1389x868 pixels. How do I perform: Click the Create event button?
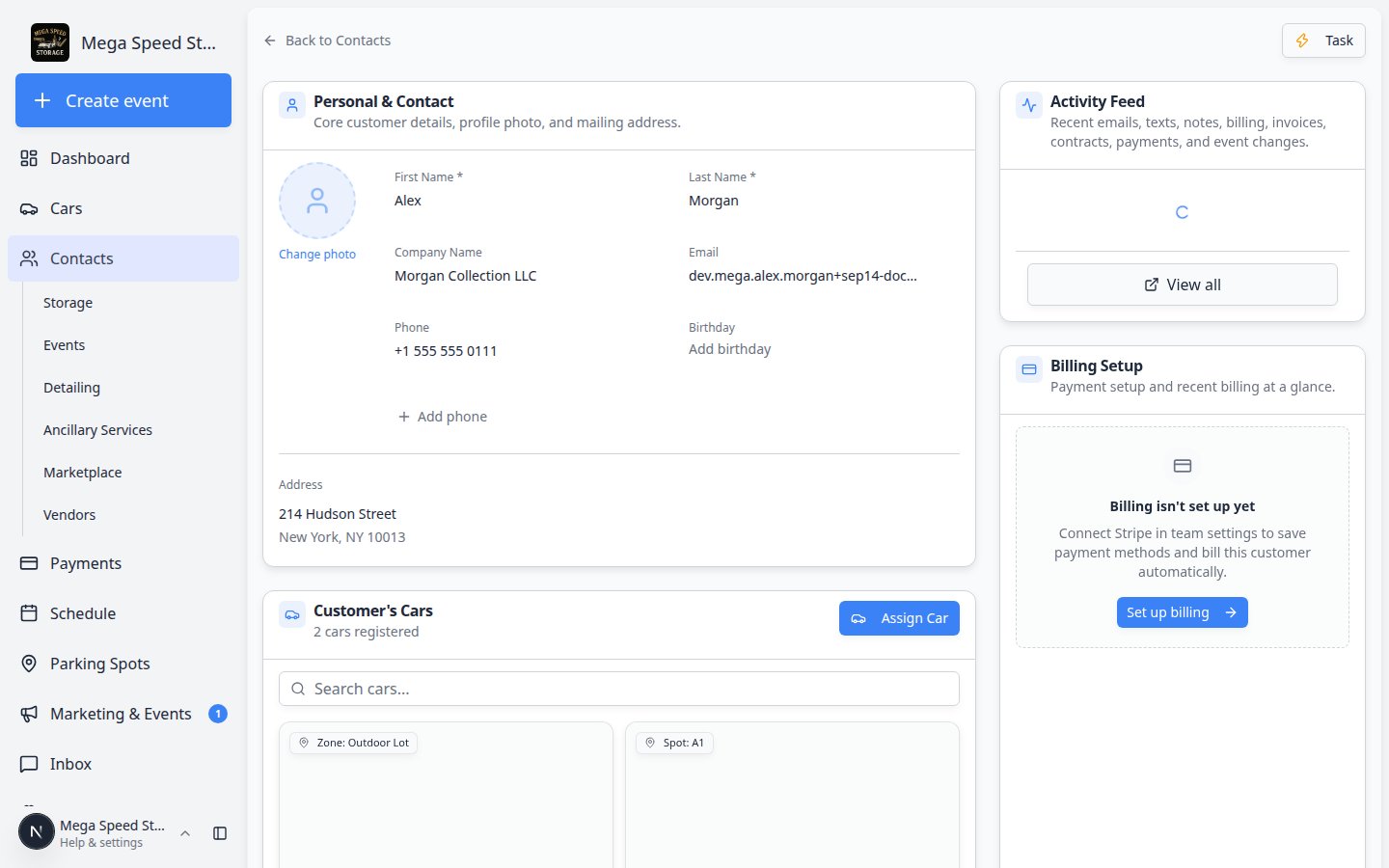pos(123,100)
